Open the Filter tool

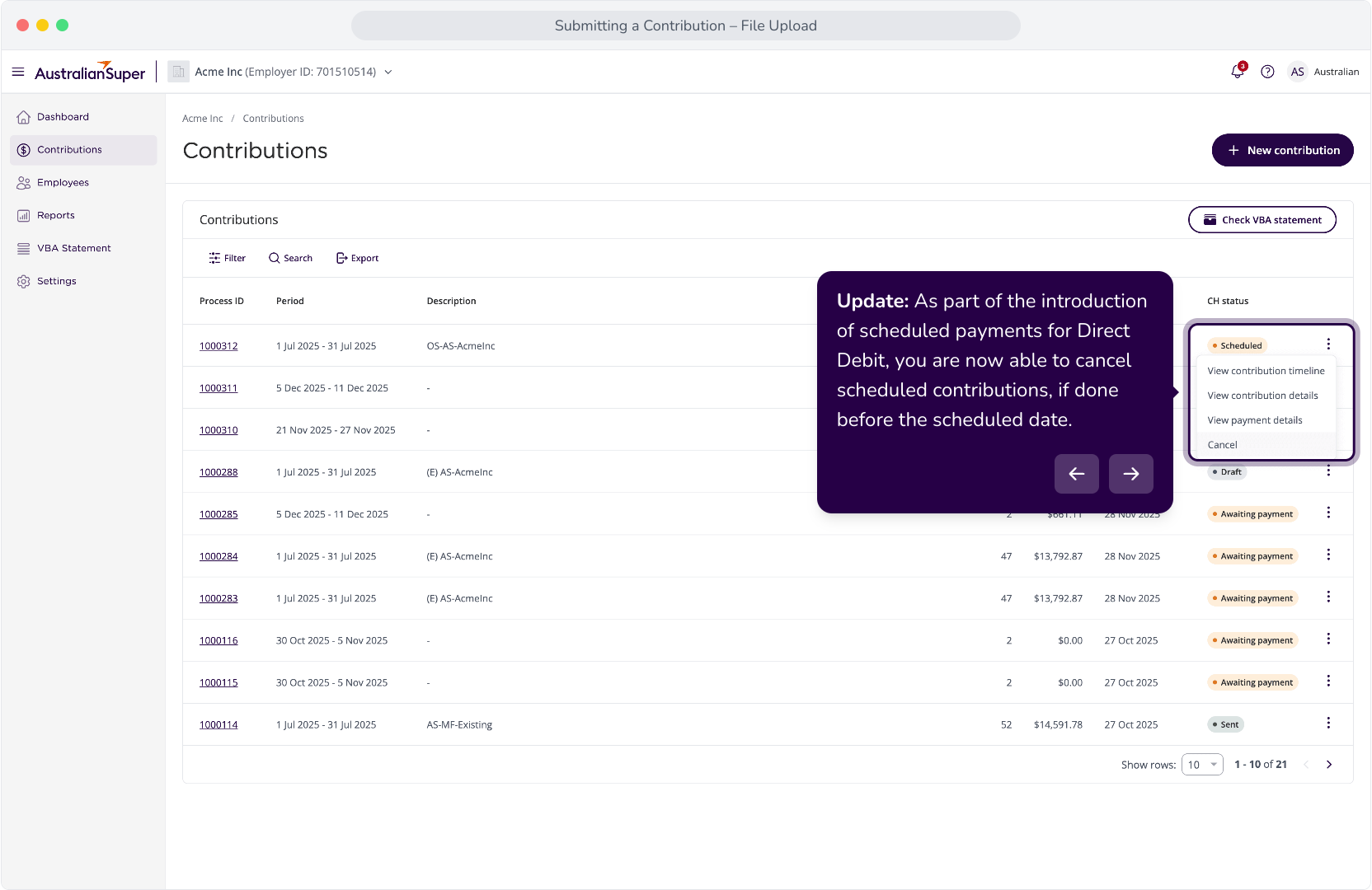pyautogui.click(x=227, y=258)
